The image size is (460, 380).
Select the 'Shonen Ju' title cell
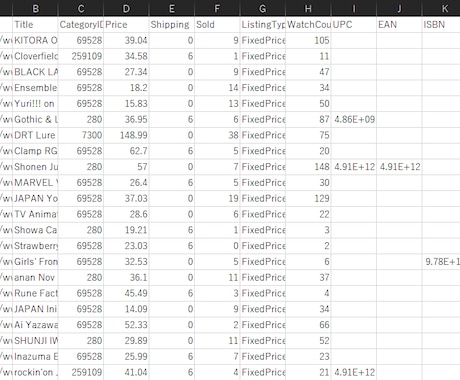[x=35, y=167]
